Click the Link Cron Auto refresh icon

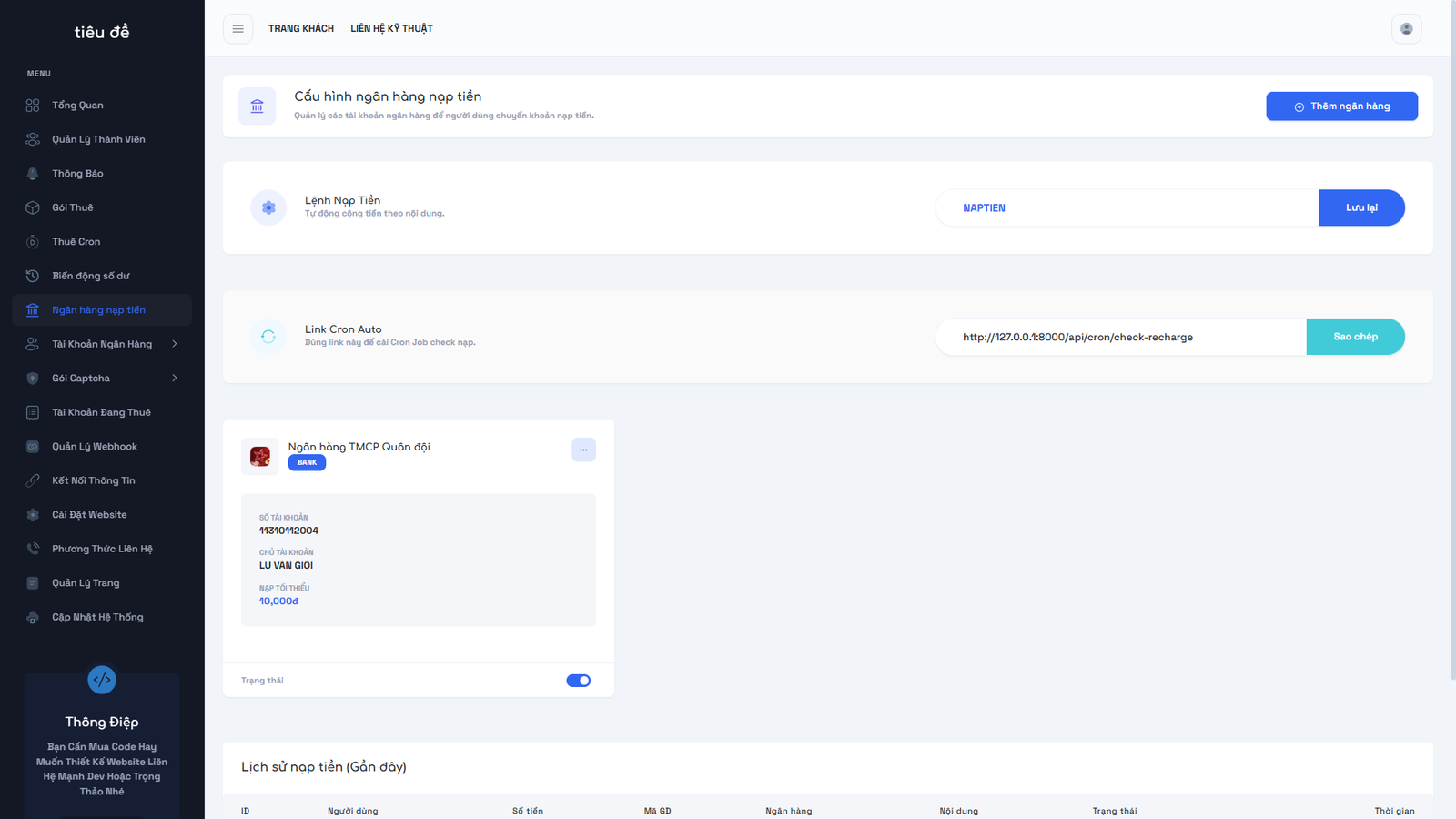[x=268, y=337]
